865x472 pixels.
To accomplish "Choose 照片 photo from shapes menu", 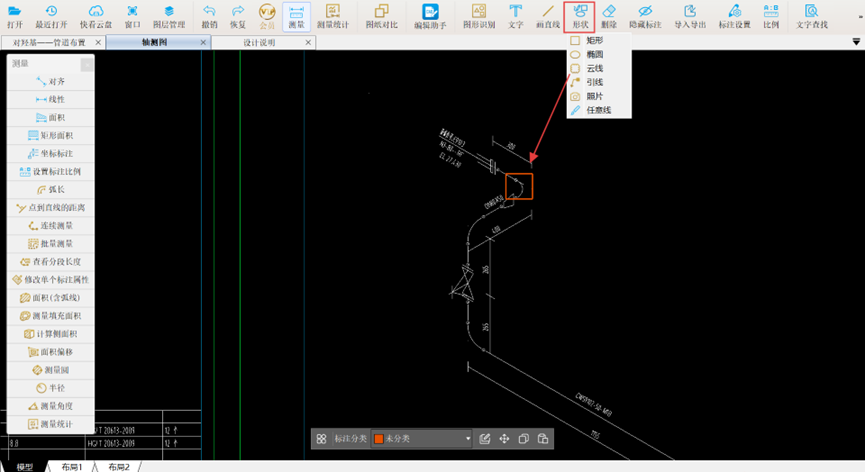I will click(x=599, y=96).
